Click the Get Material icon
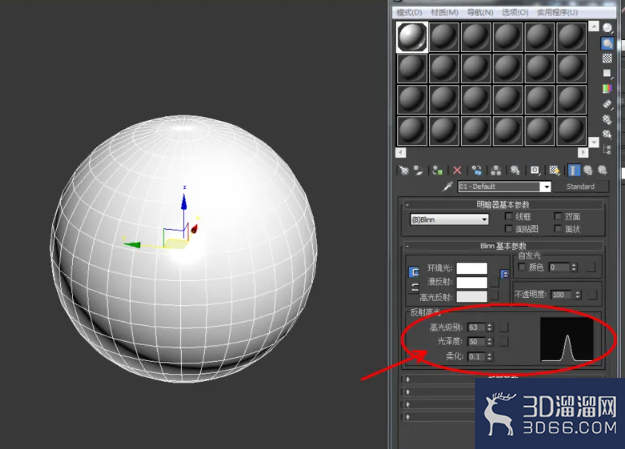This screenshot has height=449, width=625. 404,171
